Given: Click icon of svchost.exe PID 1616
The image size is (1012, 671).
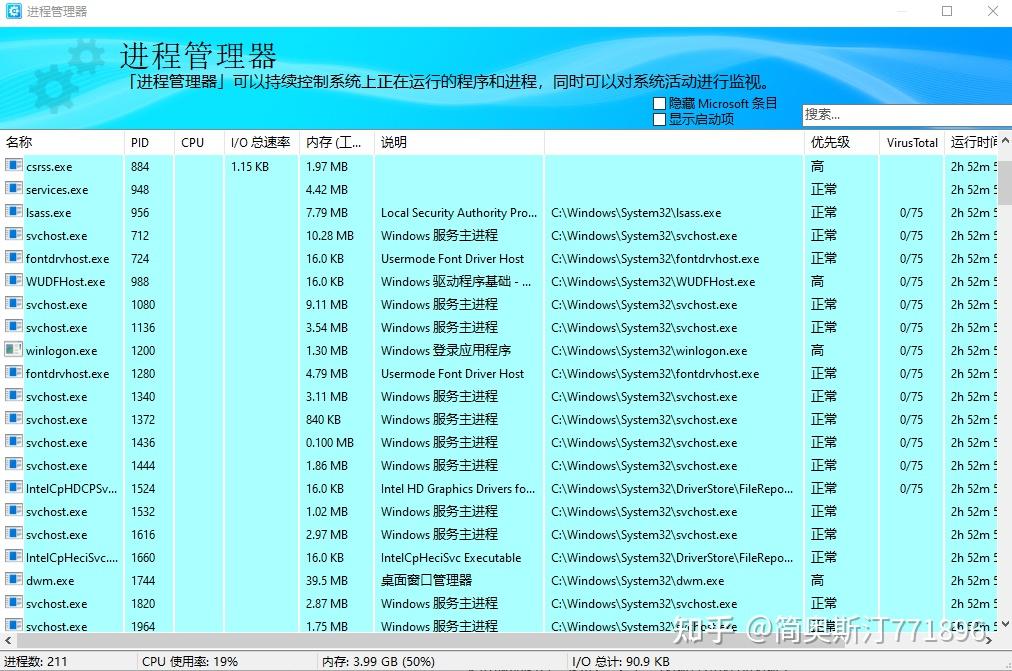Looking at the screenshot, I should click(14, 534).
